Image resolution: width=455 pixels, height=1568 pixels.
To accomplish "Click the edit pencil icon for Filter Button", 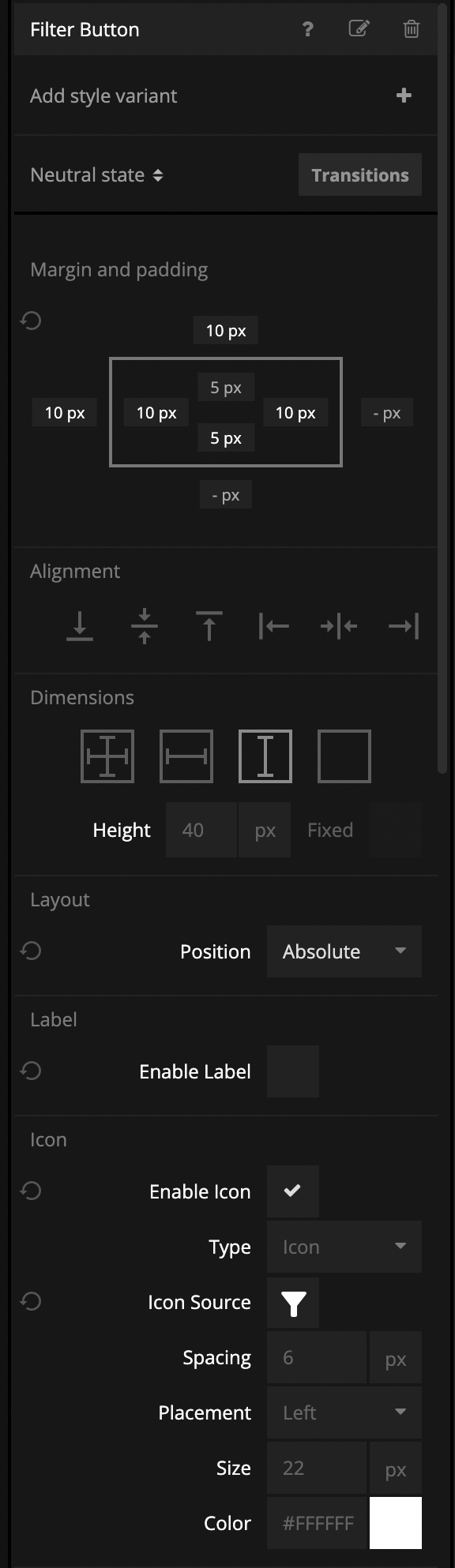I will point(359,29).
